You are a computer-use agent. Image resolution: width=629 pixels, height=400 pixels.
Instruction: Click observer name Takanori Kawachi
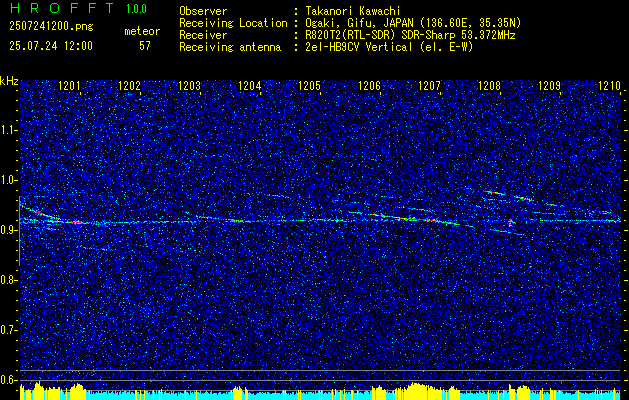(351, 11)
